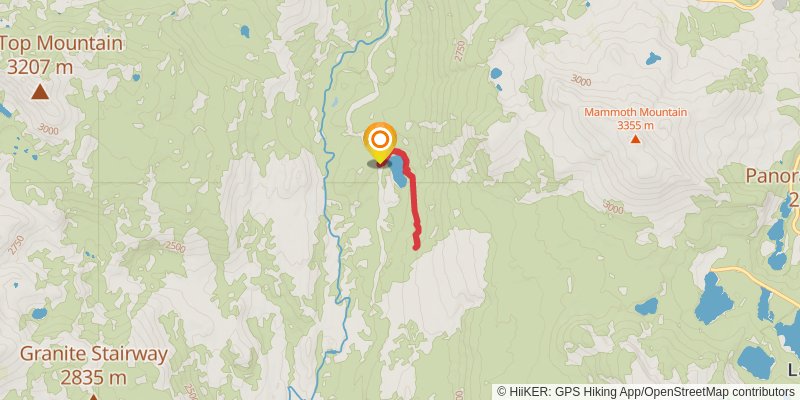Click the large blue lake in lower right
Screen dimensions: 800x400
[x=713, y=299]
